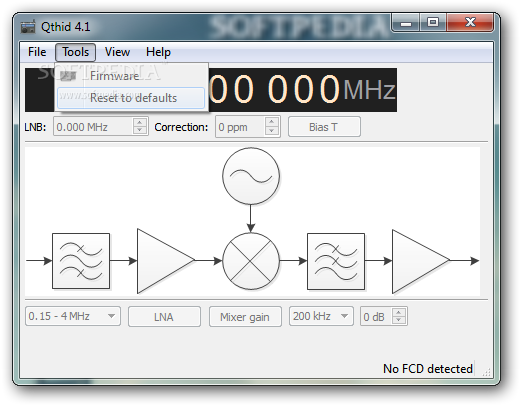This screenshot has height=406, width=521.
Task: Open the 200 kHz filter dropdown
Action: click(321, 316)
